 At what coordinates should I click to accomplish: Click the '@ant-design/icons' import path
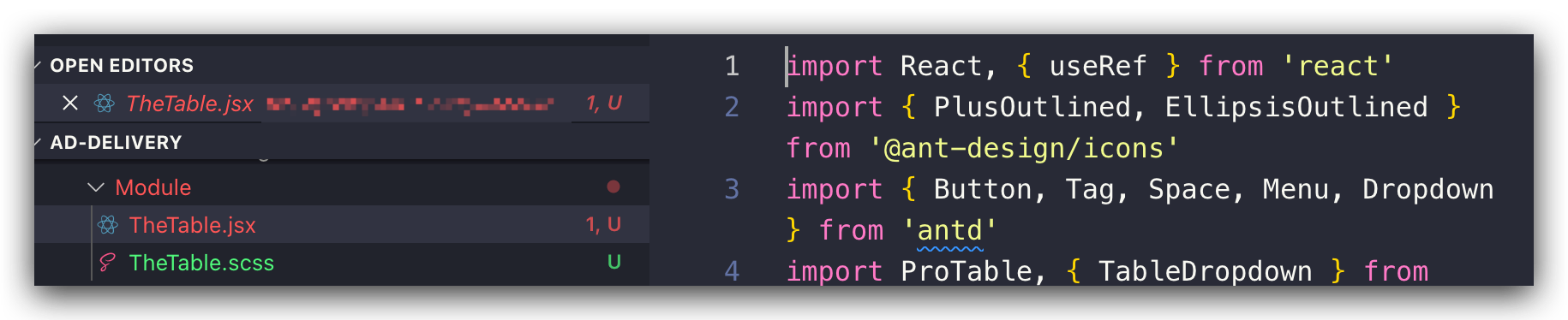pyautogui.click(x=1025, y=148)
